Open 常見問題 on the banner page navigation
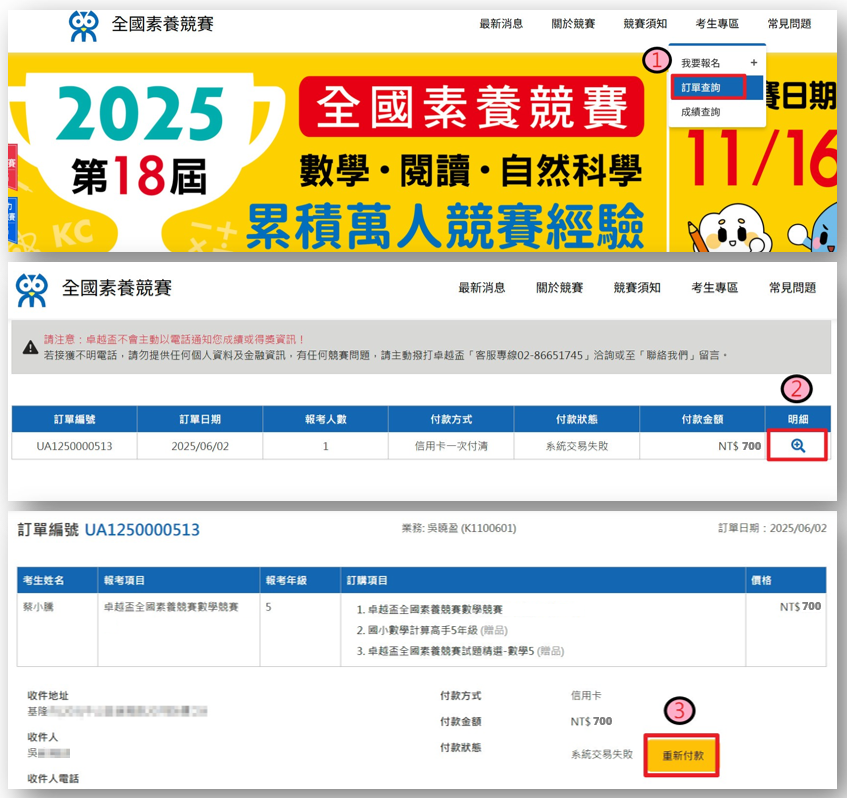 point(789,24)
